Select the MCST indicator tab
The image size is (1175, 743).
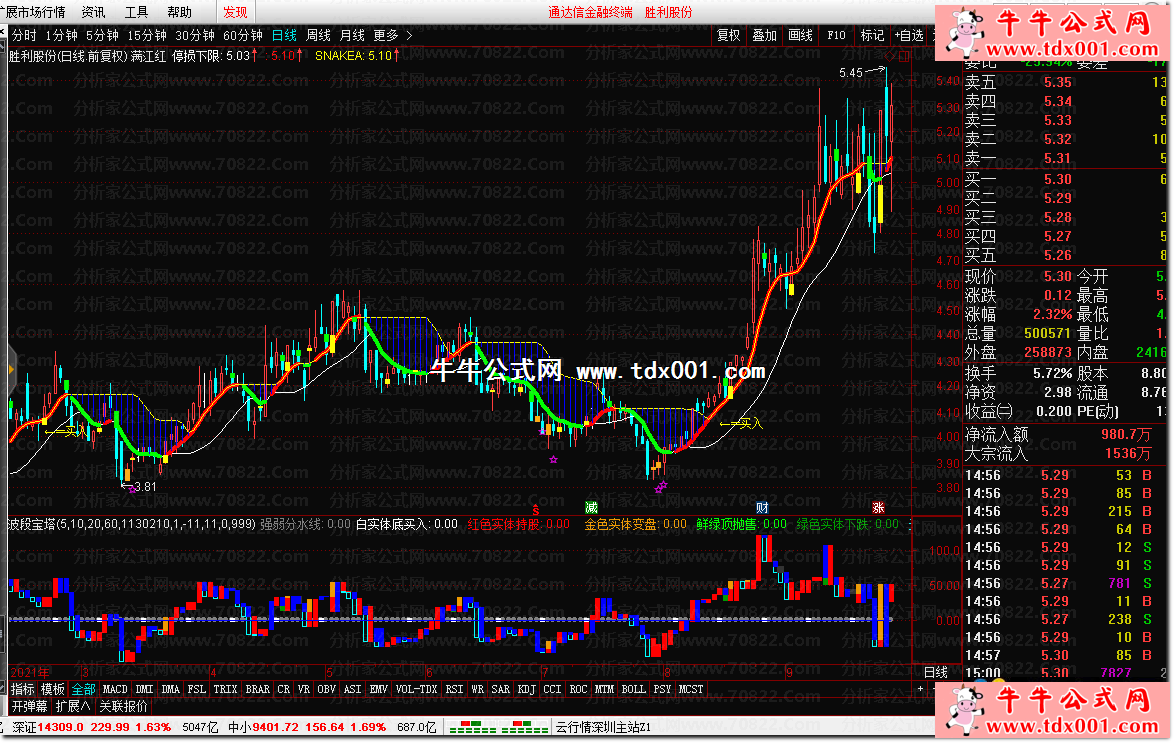[x=691, y=689]
